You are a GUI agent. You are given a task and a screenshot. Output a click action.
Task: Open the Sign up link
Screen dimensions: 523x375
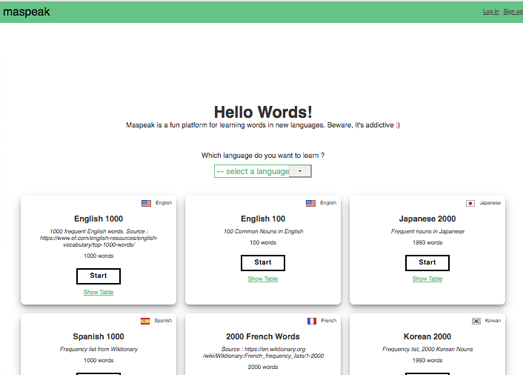coord(513,12)
